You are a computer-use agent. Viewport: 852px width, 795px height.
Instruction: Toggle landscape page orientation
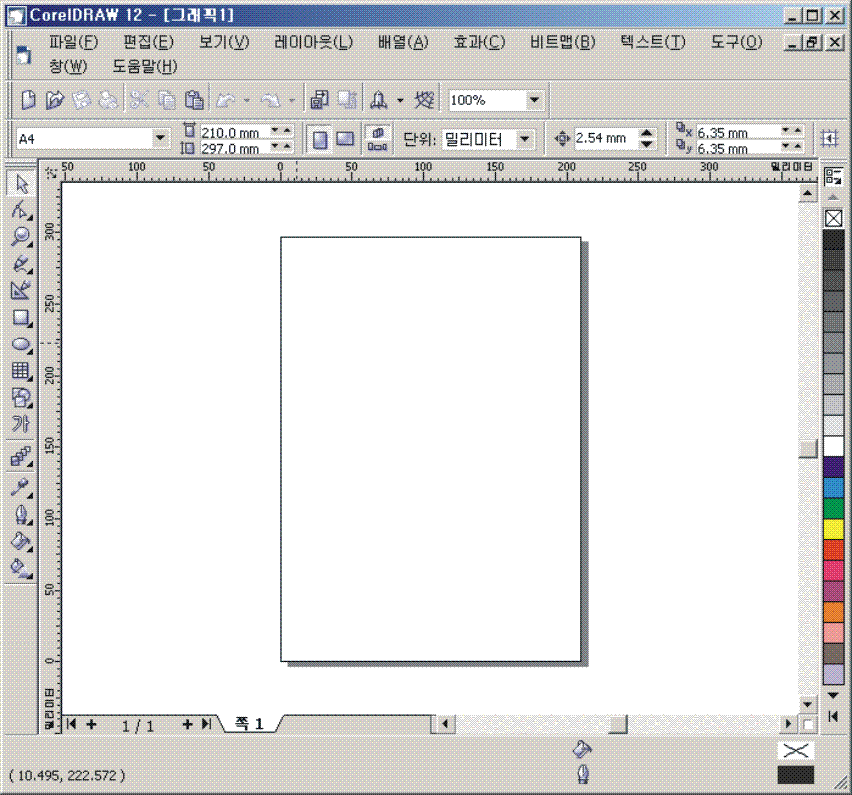(x=345, y=139)
